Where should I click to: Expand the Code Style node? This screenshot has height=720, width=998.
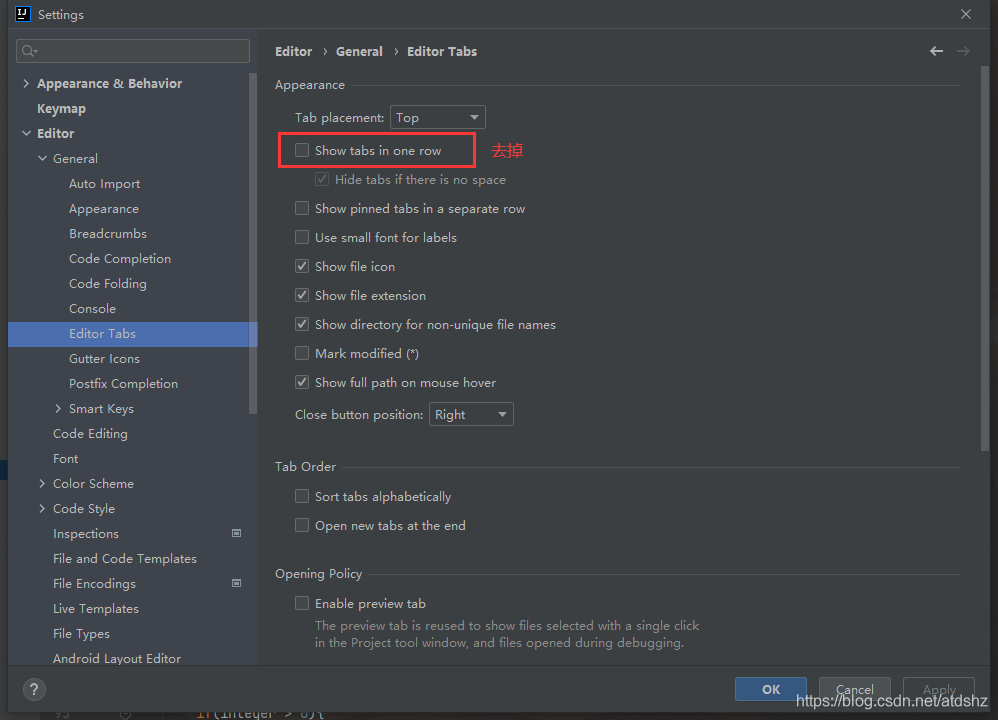42,509
